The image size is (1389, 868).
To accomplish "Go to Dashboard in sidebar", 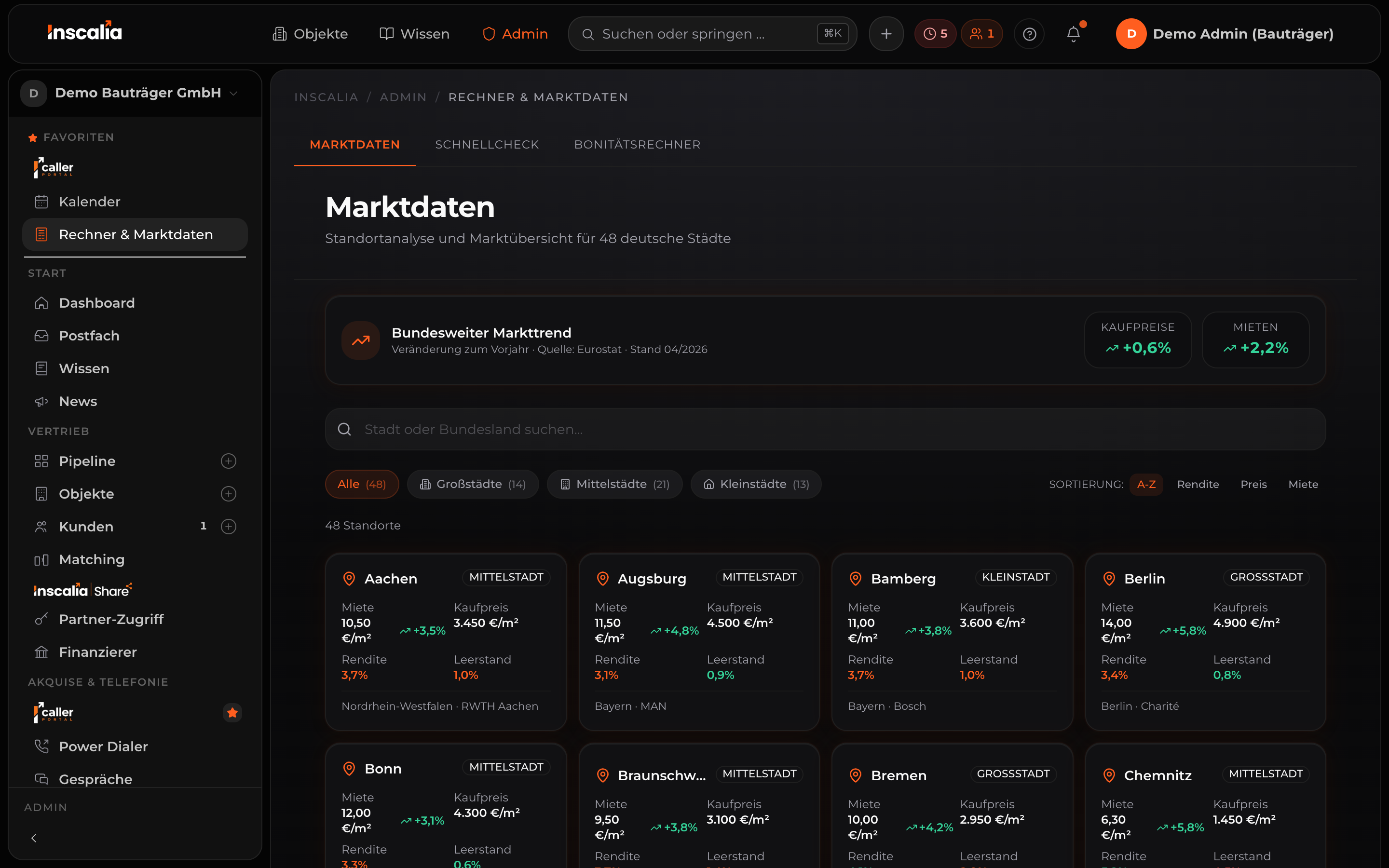I will pos(135,303).
